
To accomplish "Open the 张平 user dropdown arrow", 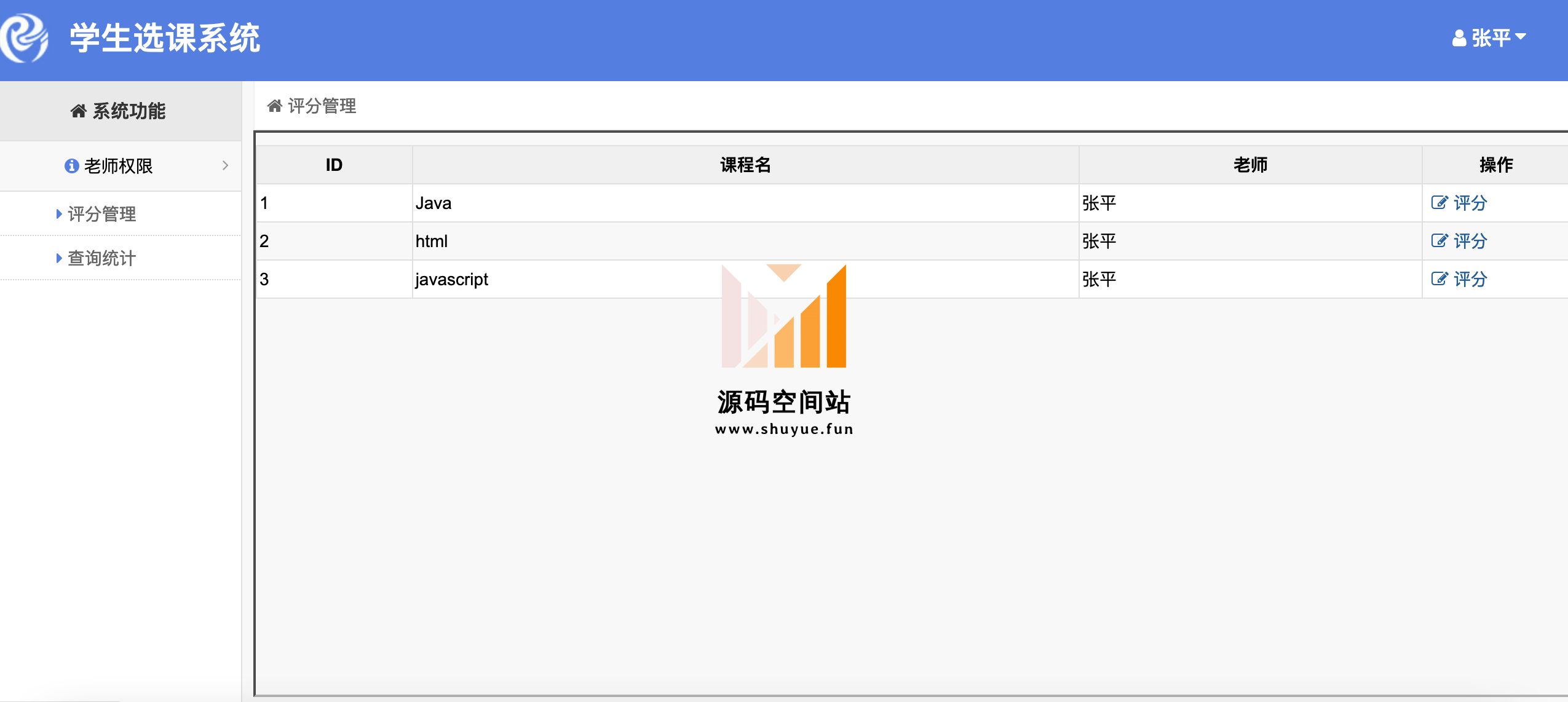I will pyautogui.click(x=1521, y=37).
